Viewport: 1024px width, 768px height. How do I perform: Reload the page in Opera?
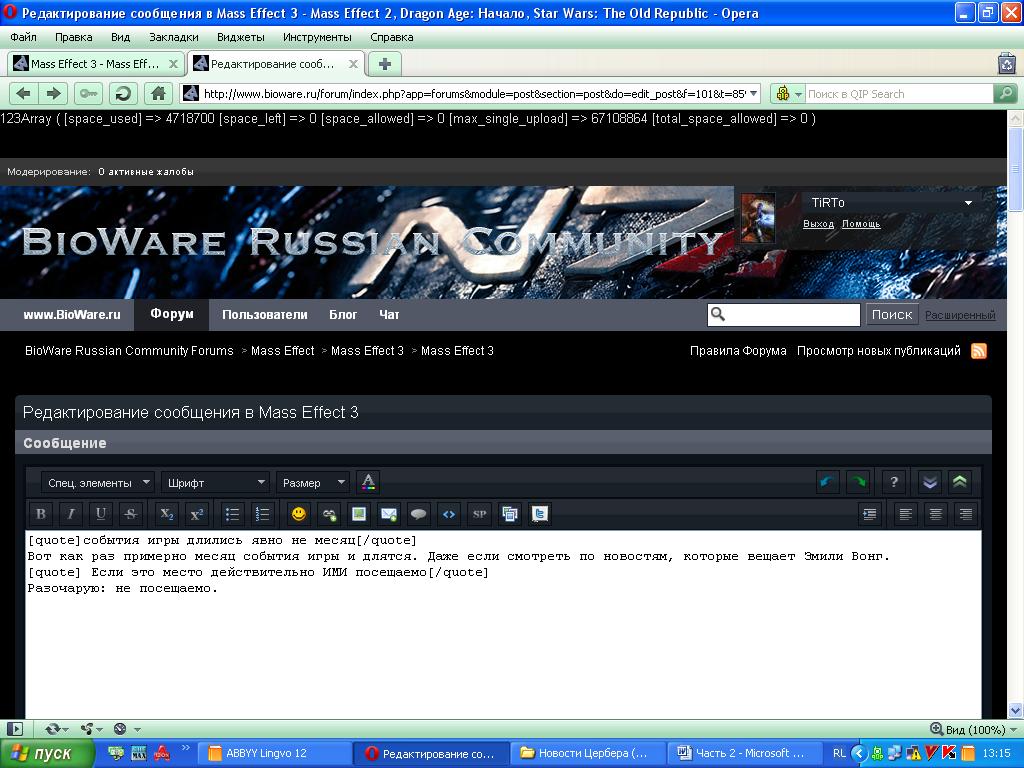click(123, 93)
